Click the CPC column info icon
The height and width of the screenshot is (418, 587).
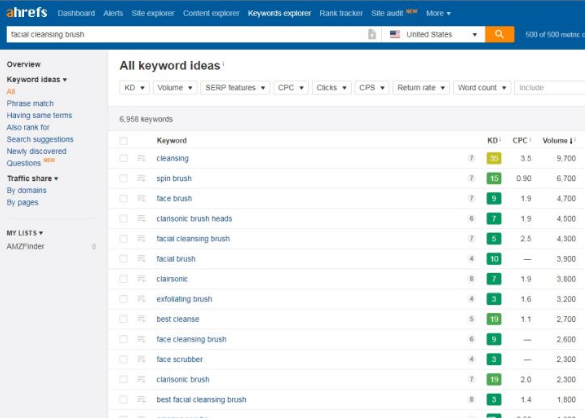pyautogui.click(x=530, y=140)
